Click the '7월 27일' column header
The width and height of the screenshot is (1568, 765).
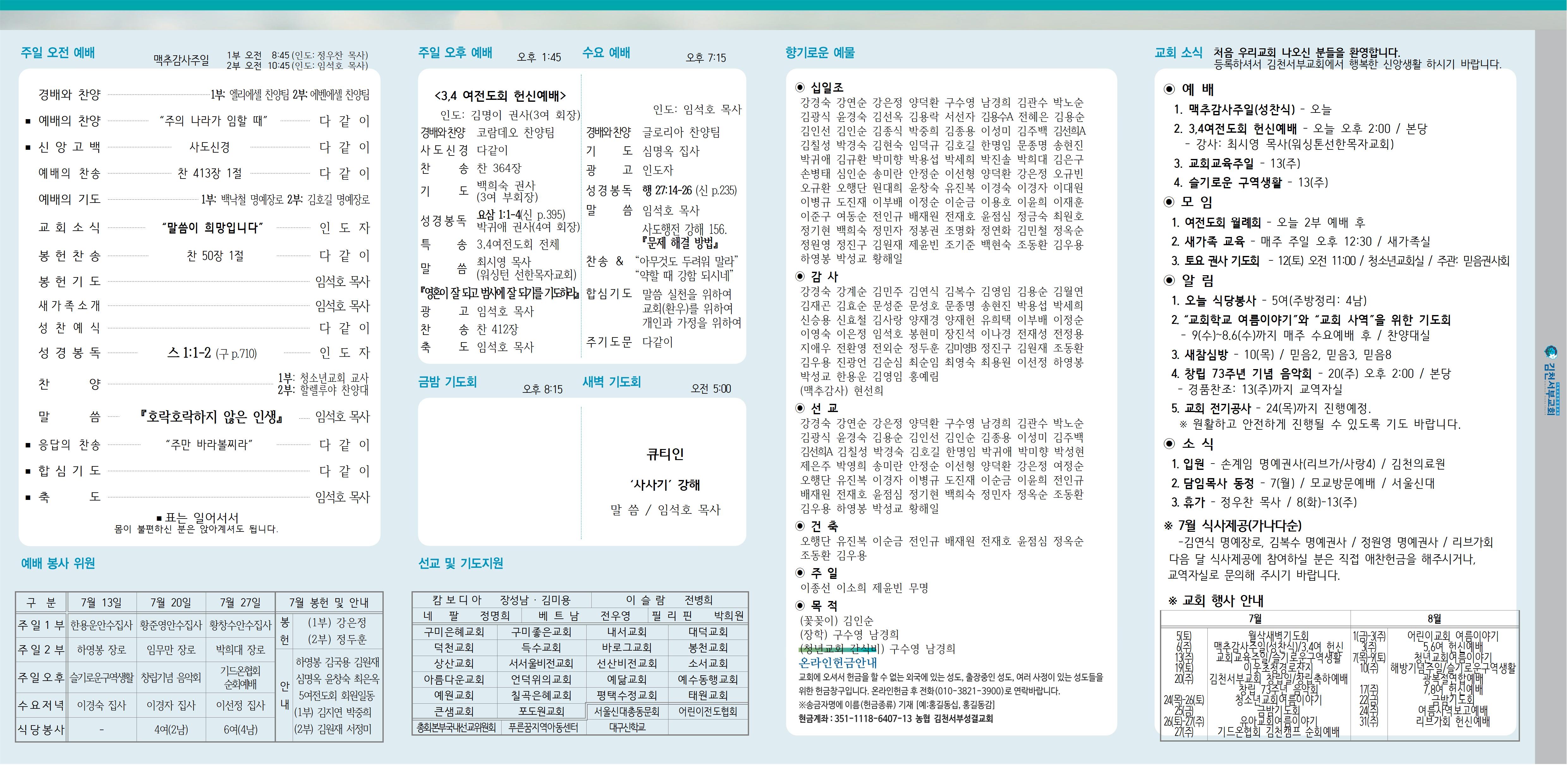[x=241, y=603]
